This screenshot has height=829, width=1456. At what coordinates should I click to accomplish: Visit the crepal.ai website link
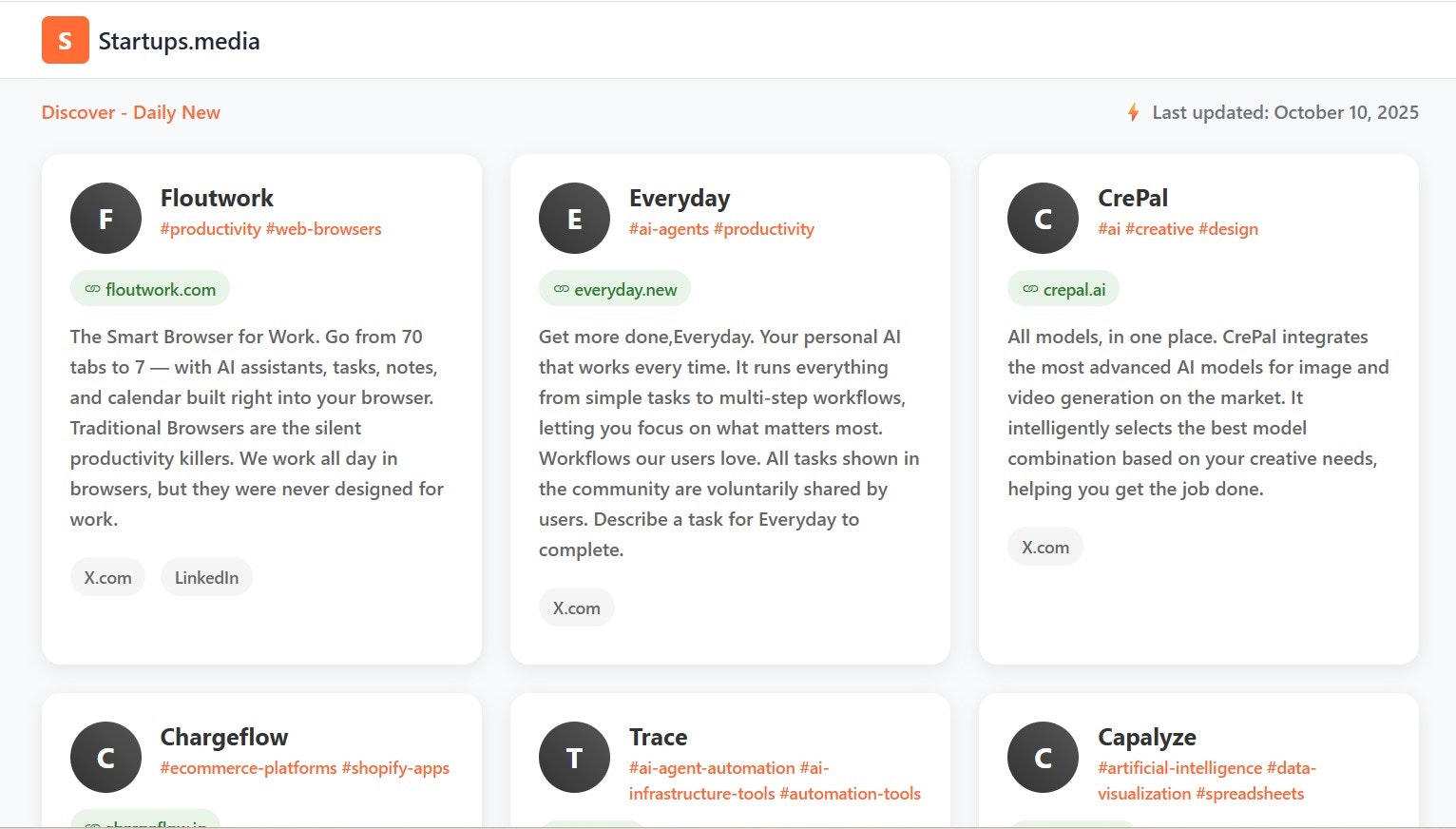1063,289
